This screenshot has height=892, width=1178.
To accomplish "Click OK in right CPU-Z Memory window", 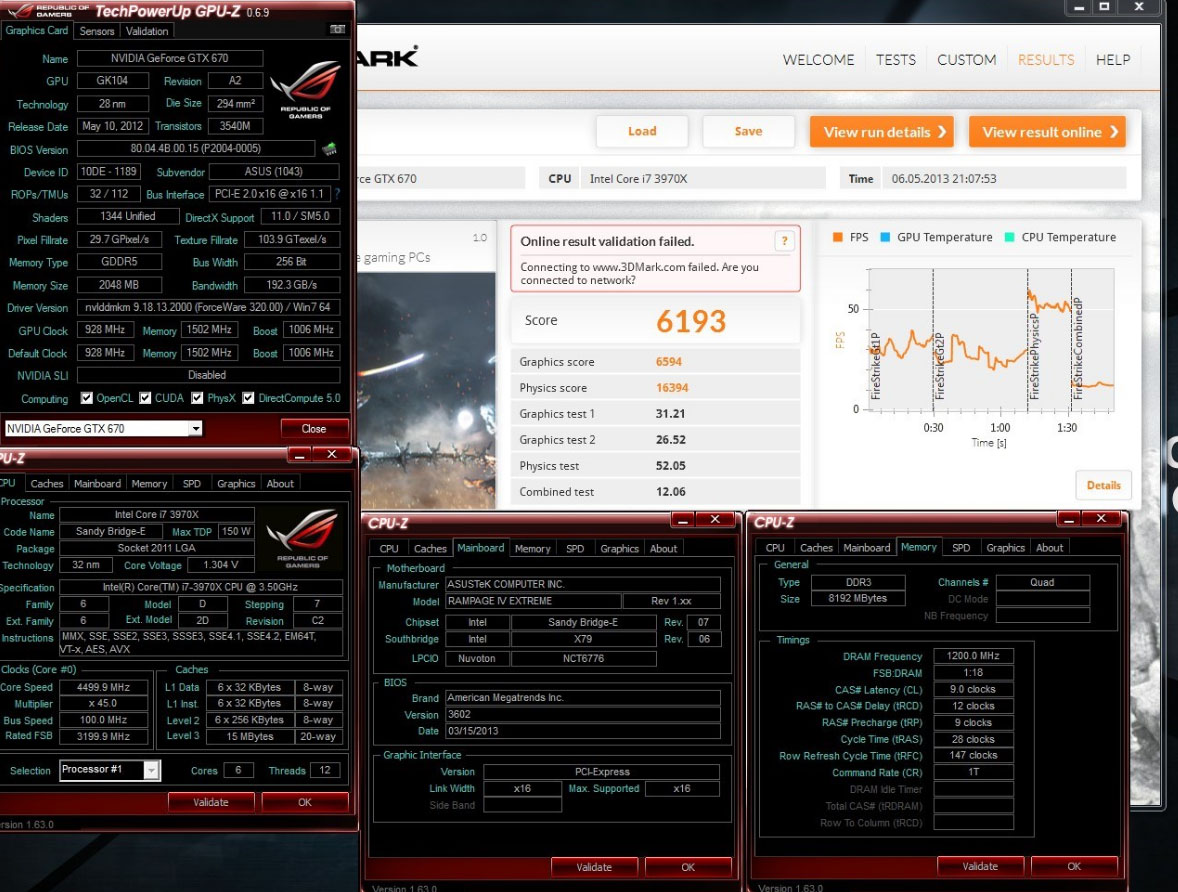I will coord(1074,866).
